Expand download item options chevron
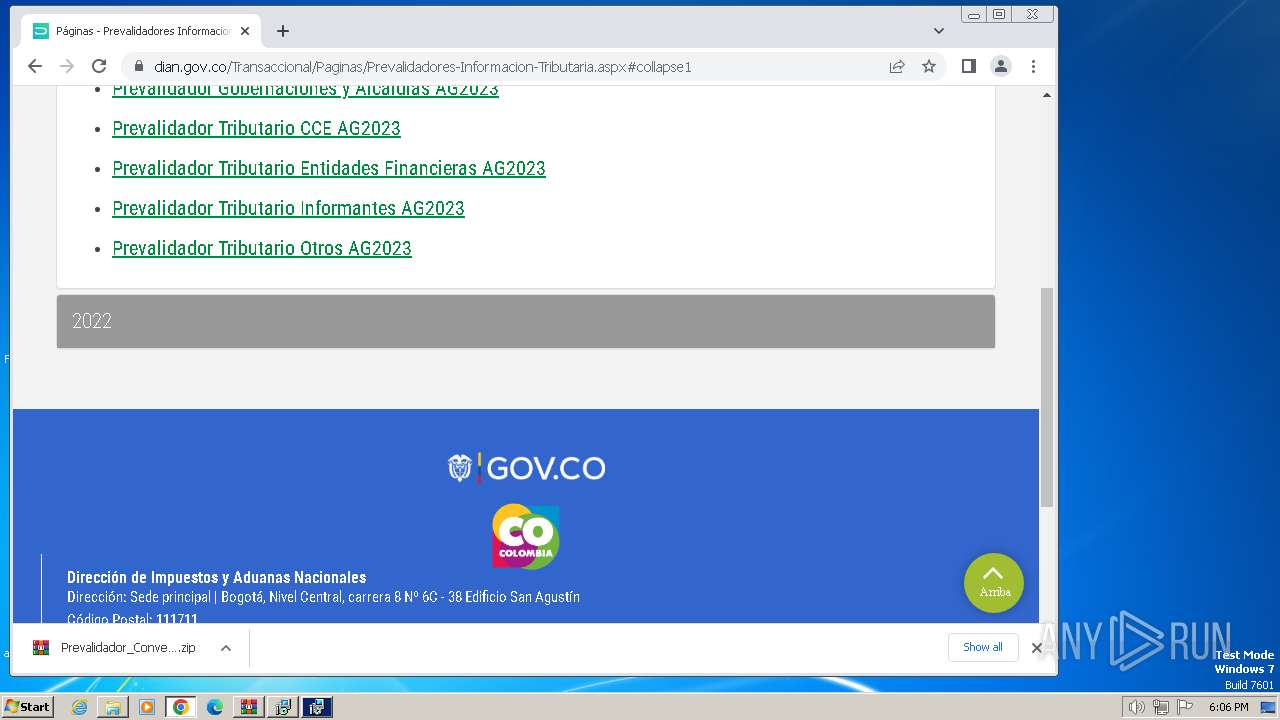This screenshot has width=1280, height=720. pos(226,648)
